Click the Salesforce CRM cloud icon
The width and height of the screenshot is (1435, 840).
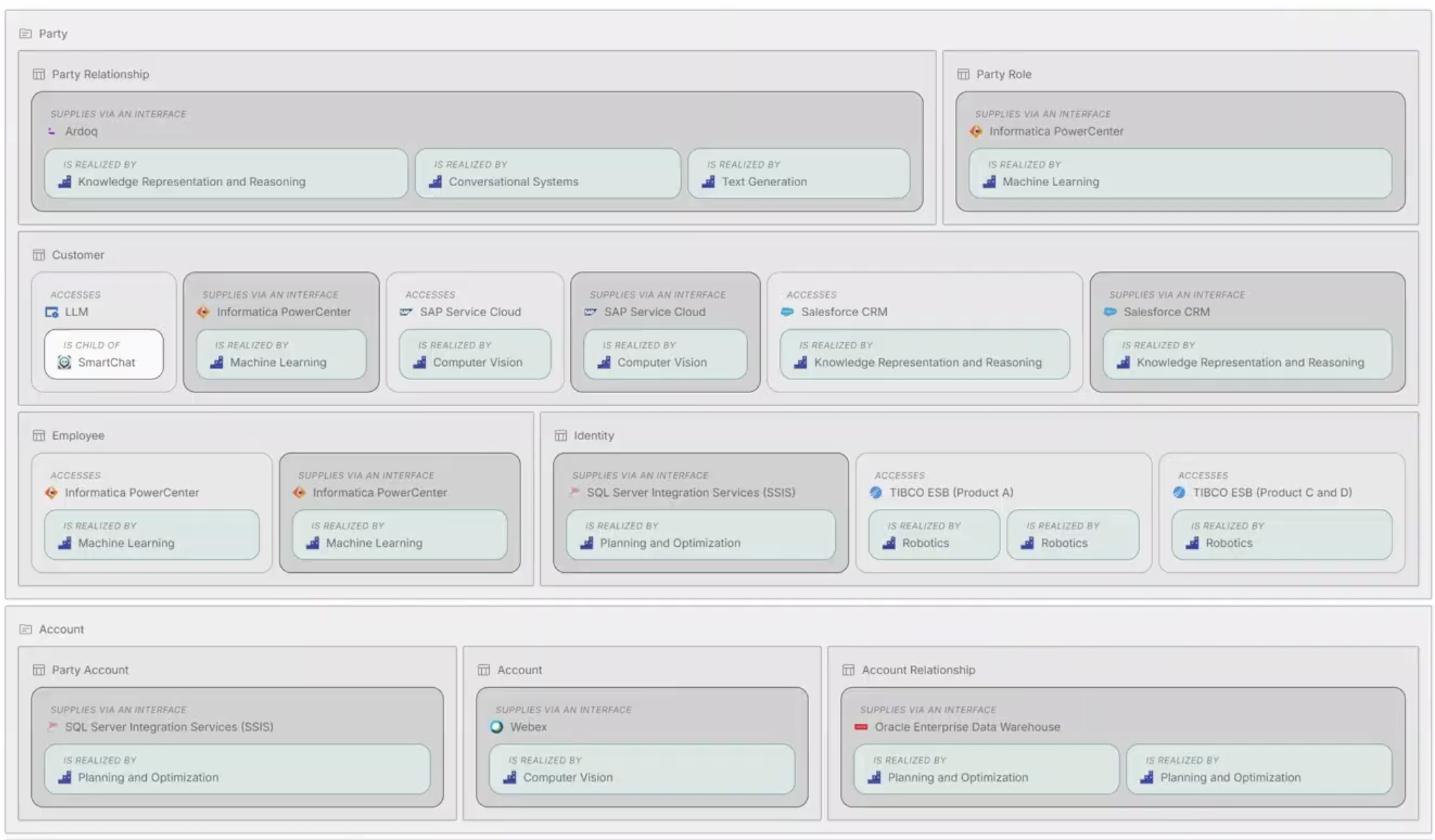(x=787, y=311)
